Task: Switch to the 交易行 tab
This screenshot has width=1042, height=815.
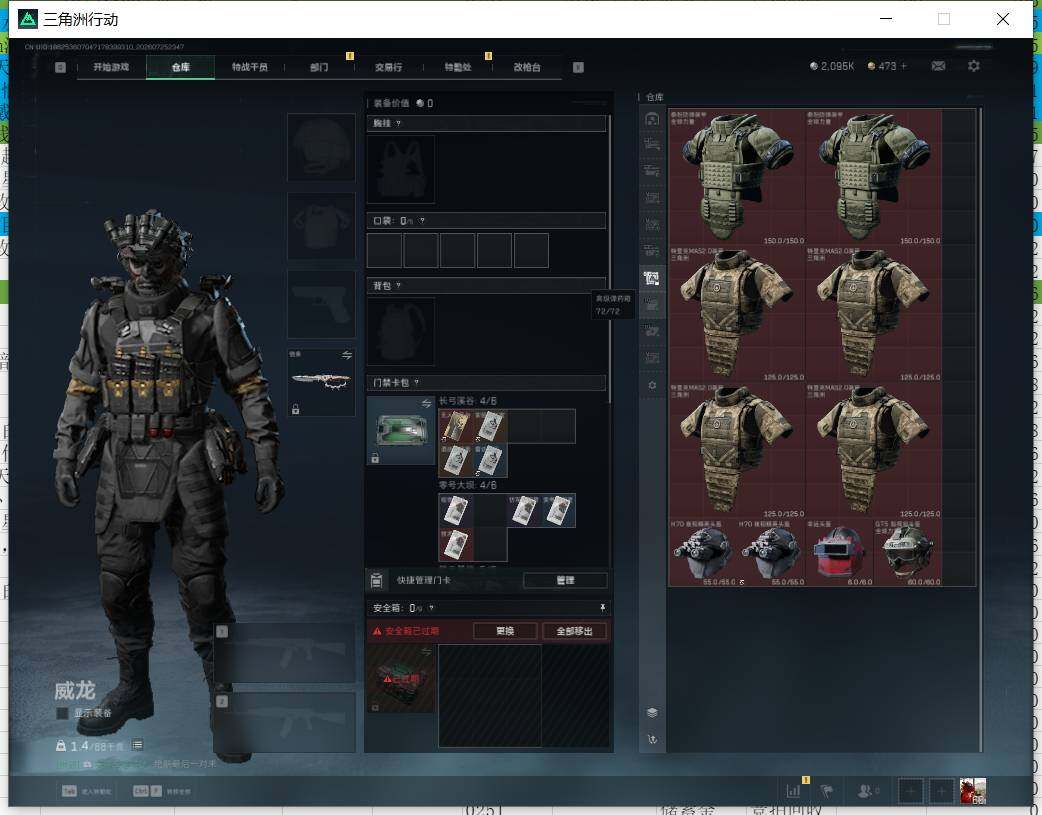Action: point(388,67)
